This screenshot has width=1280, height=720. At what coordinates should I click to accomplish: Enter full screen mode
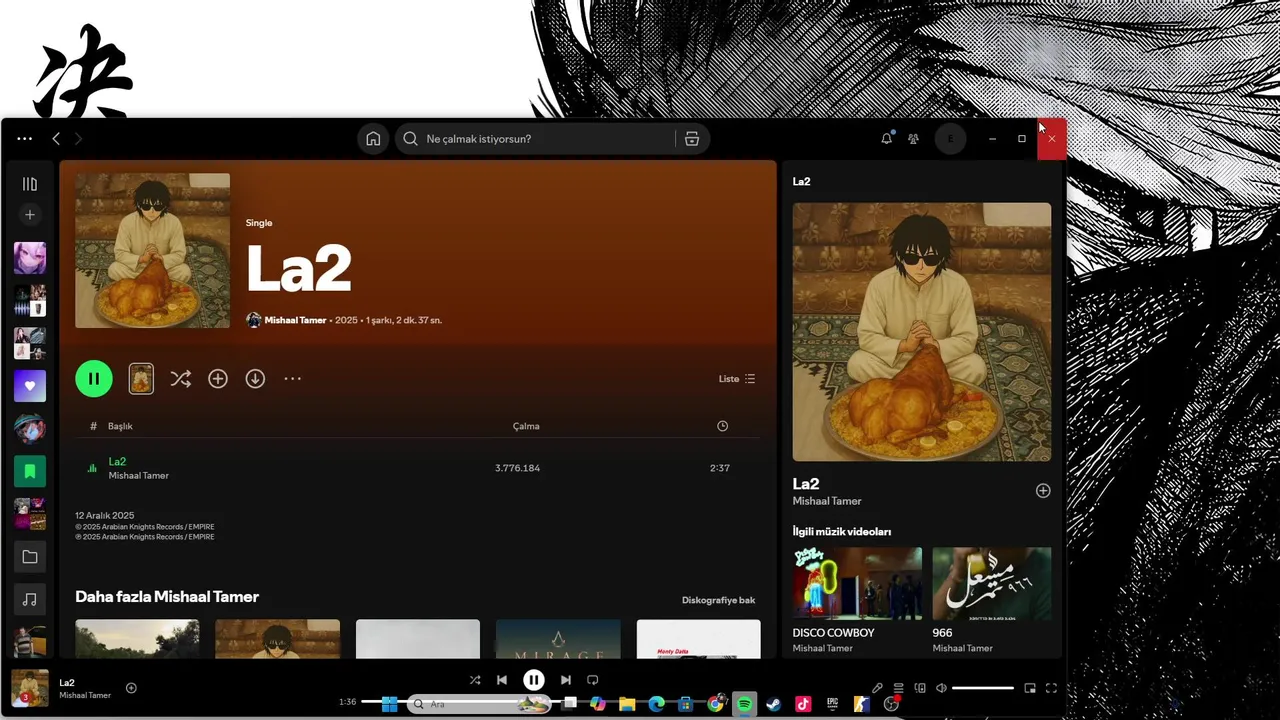[1051, 688]
